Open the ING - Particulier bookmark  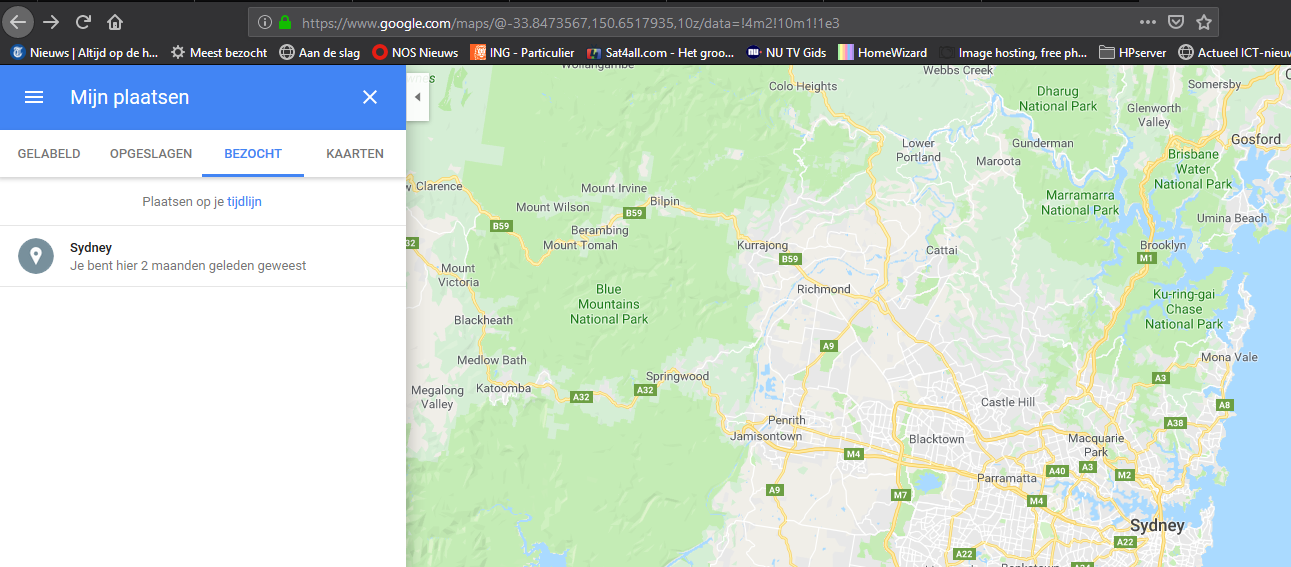(x=522, y=53)
